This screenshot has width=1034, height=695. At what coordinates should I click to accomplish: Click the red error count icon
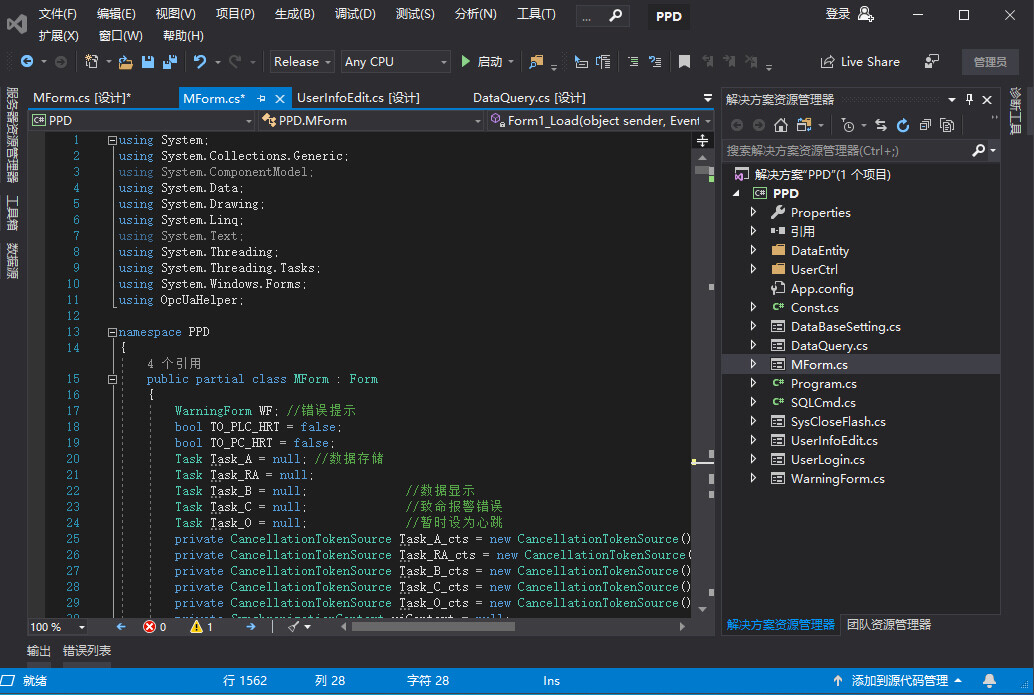149,627
